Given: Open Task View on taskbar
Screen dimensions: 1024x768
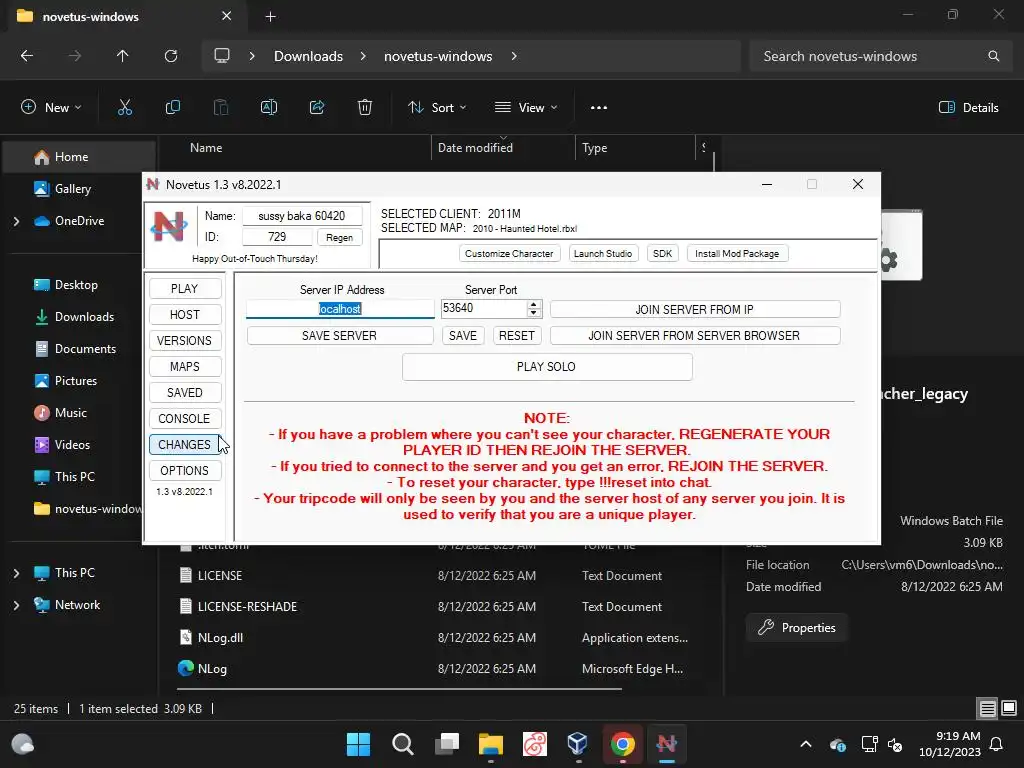Looking at the screenshot, I should (x=447, y=744).
